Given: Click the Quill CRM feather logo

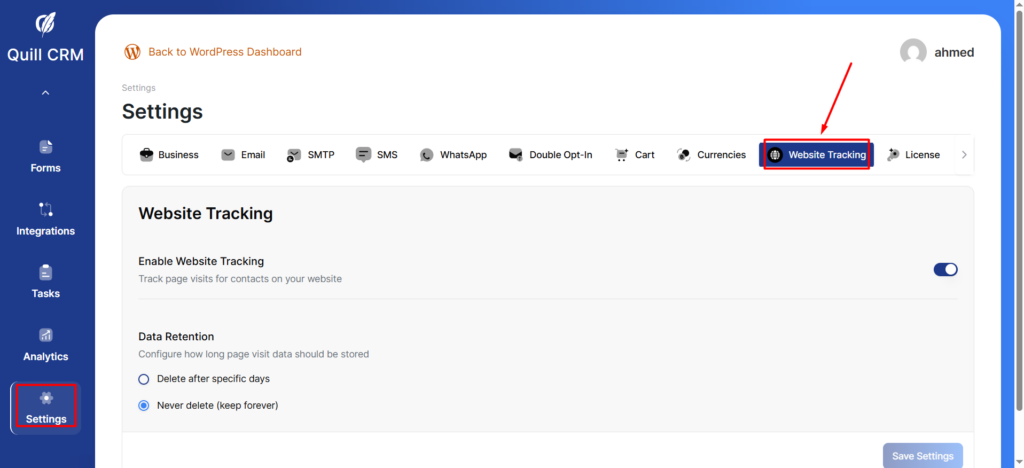Looking at the screenshot, I should point(46,24).
